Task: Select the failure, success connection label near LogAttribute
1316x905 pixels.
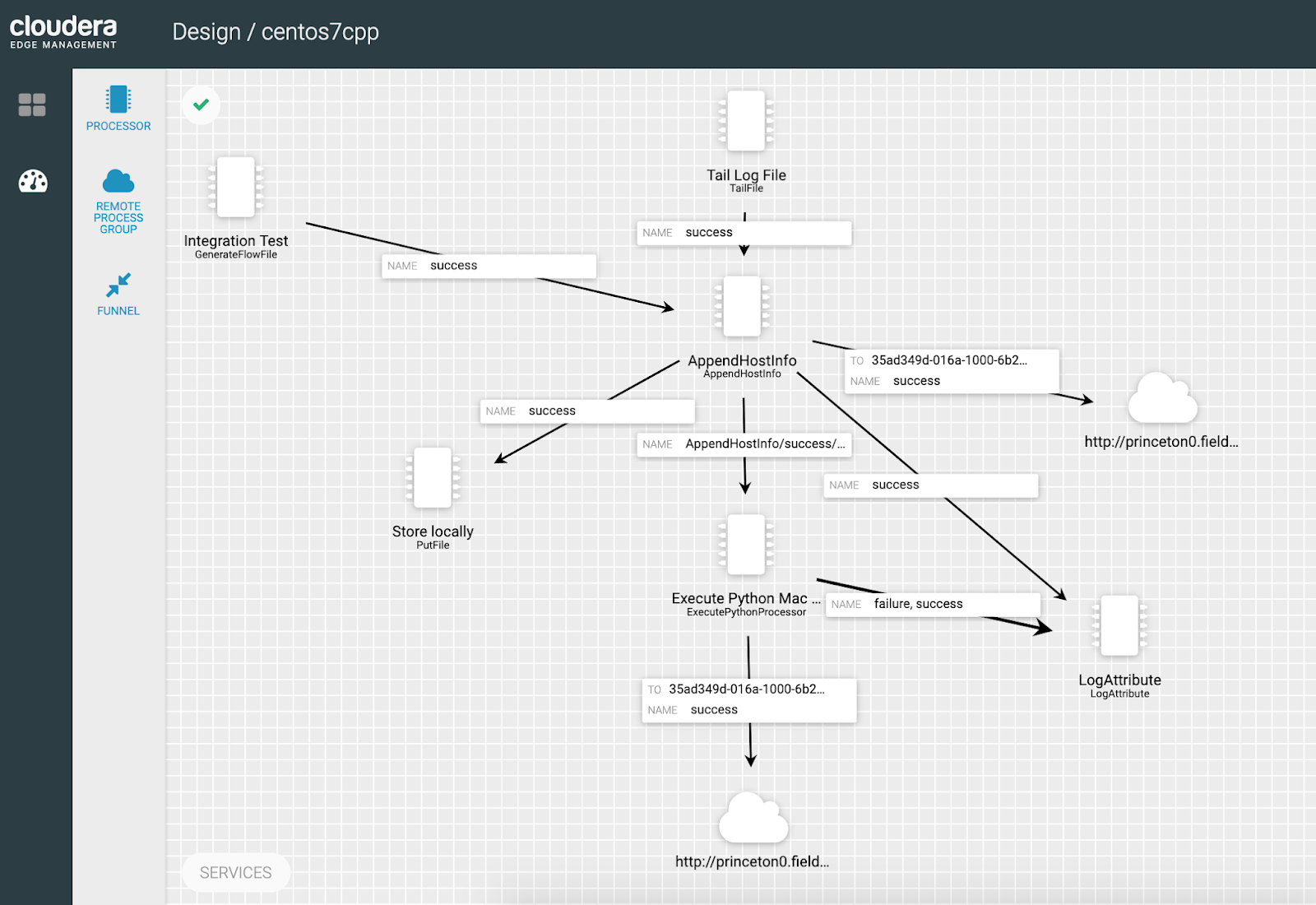Action: point(932,603)
